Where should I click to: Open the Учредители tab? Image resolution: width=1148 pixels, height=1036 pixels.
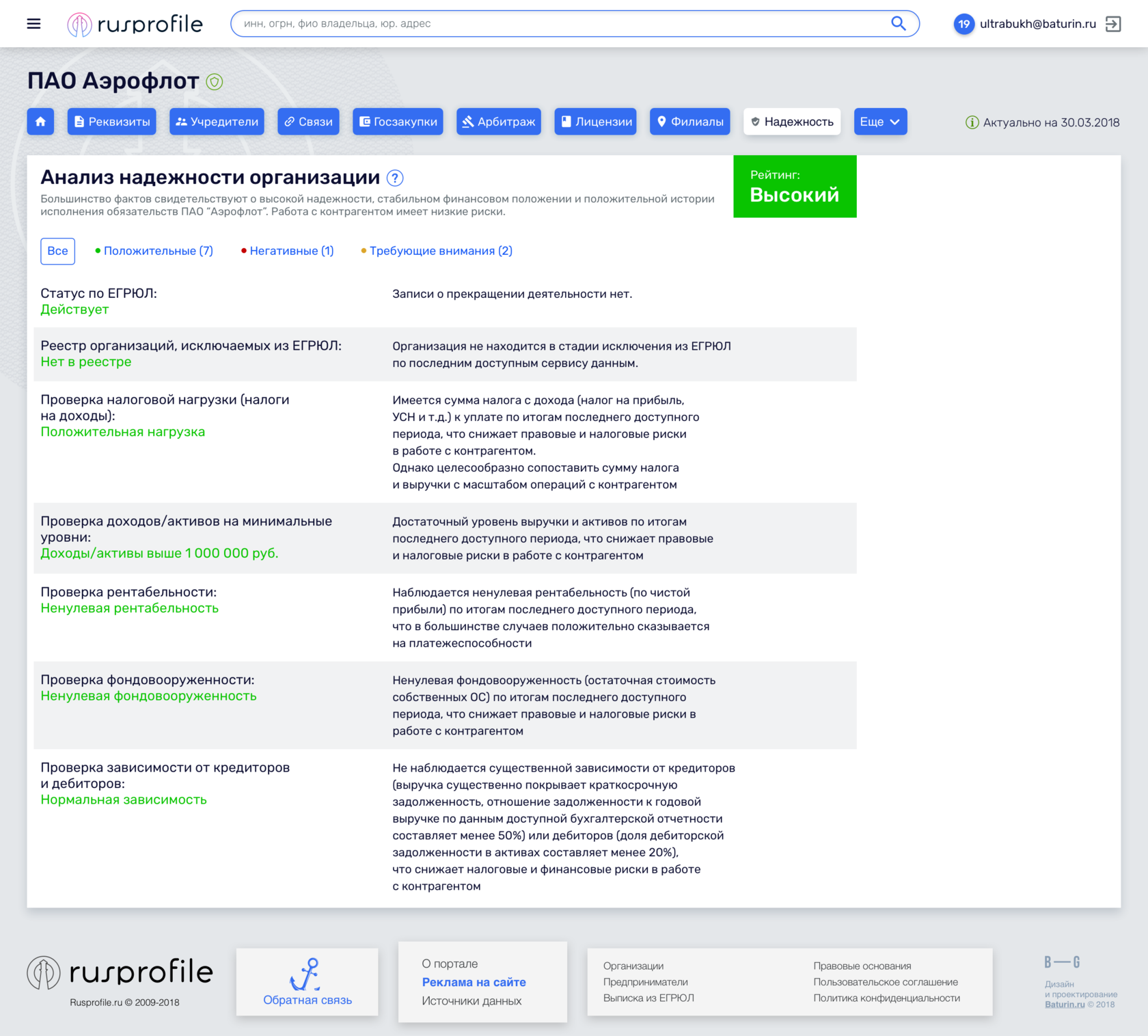click(x=217, y=122)
